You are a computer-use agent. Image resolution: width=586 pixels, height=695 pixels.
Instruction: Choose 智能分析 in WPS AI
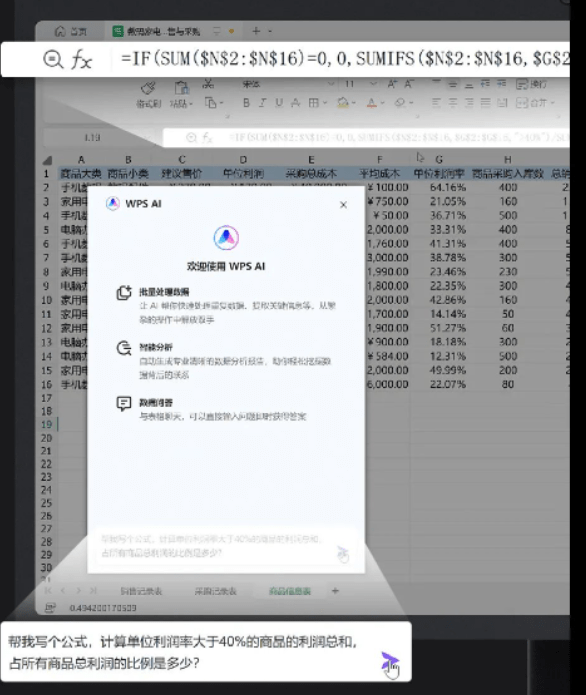coord(224,360)
